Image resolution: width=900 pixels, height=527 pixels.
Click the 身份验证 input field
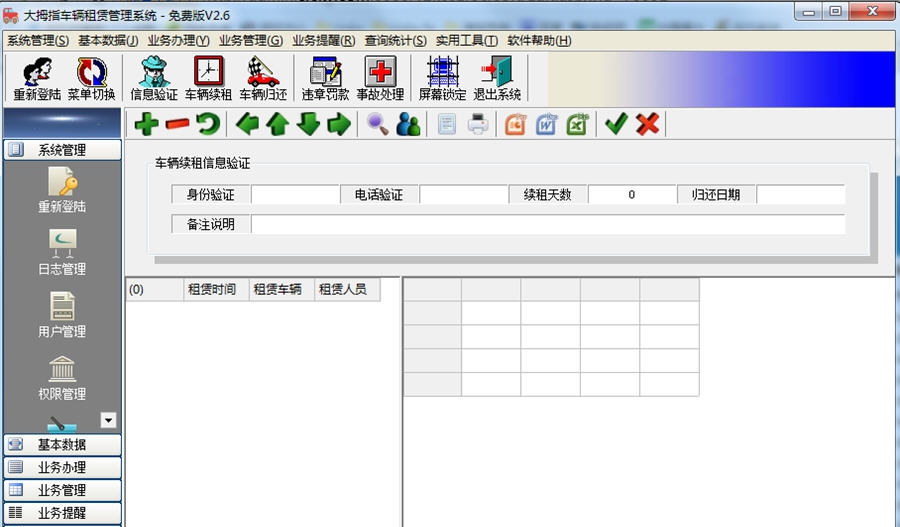[x=296, y=195]
